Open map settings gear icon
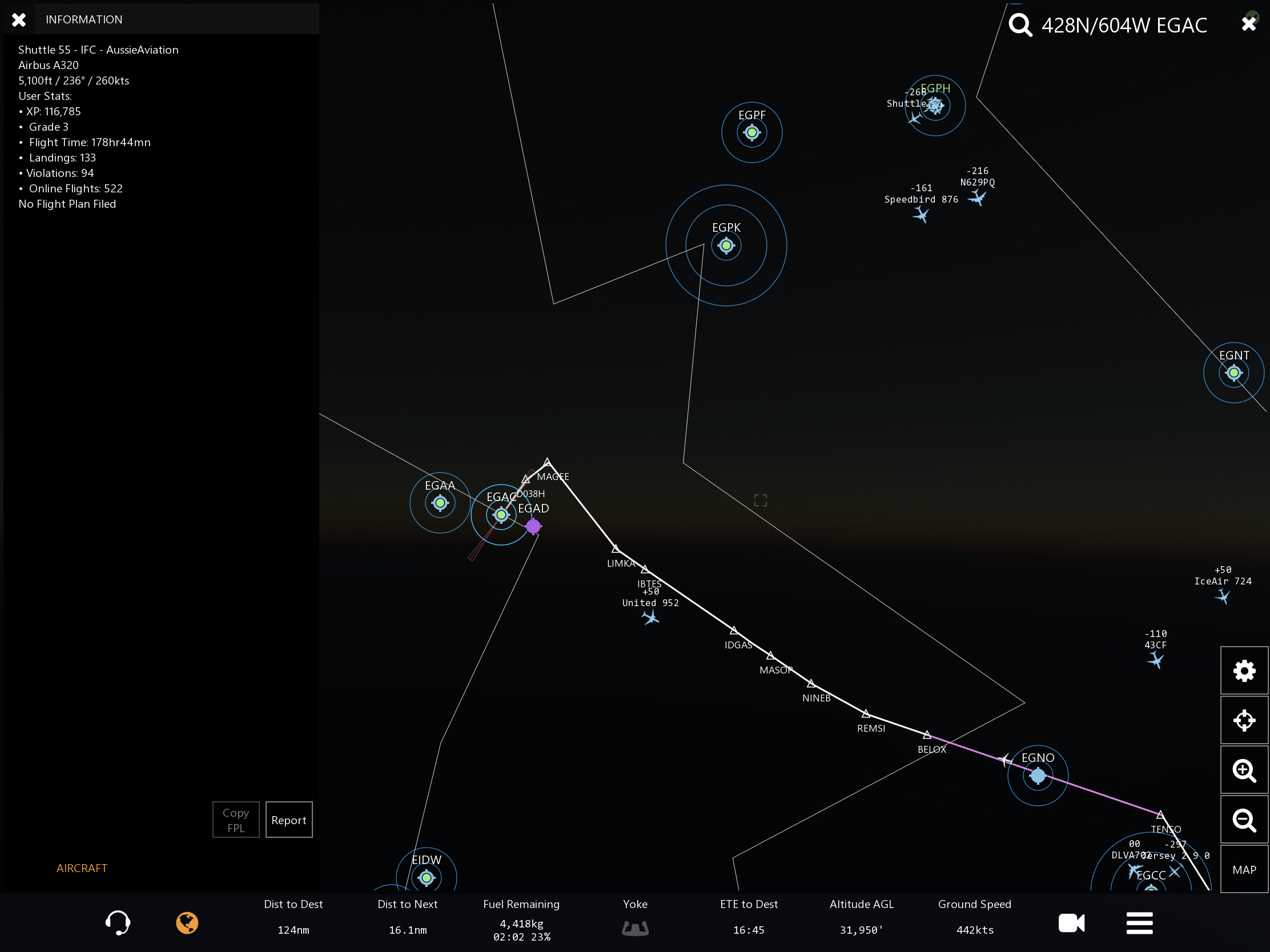The image size is (1270, 952). click(1244, 670)
